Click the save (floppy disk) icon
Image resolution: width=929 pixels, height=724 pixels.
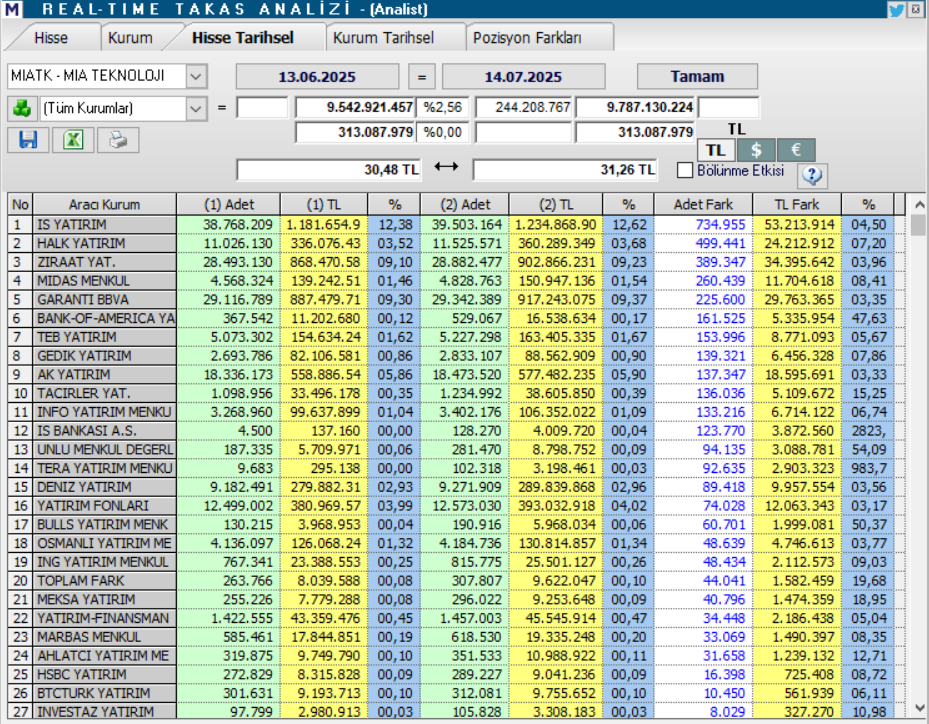click(28, 140)
